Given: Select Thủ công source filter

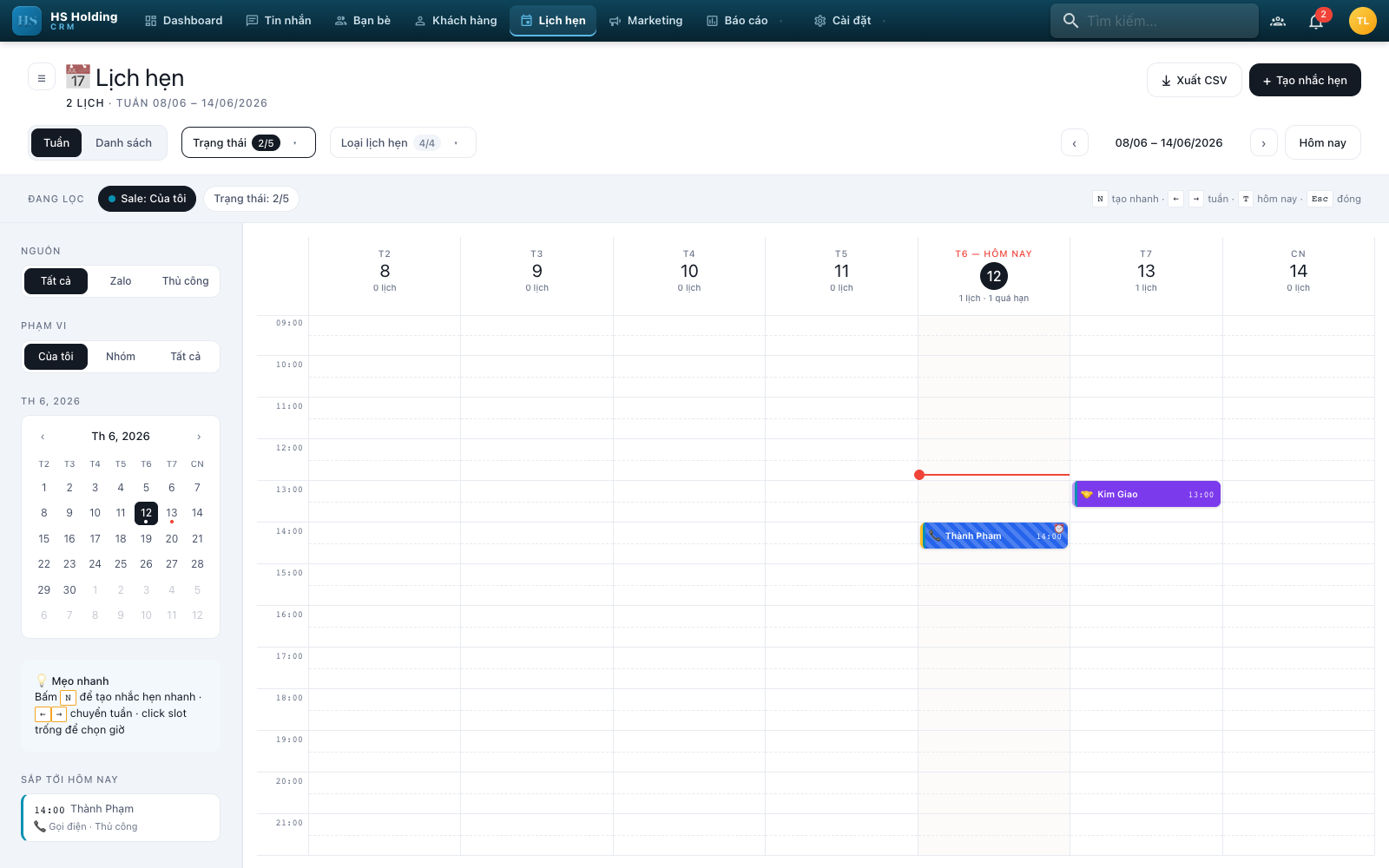Looking at the screenshot, I should click(x=185, y=281).
